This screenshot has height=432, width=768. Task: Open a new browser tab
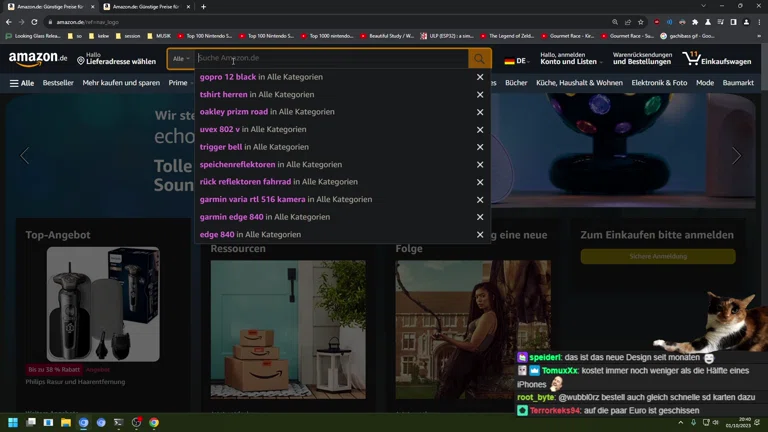[203, 7]
